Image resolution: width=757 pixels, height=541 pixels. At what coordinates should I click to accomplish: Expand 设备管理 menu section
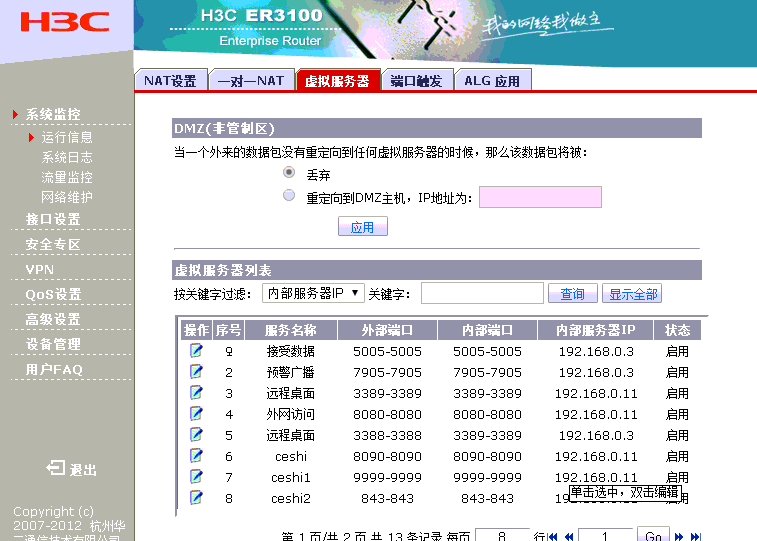(x=53, y=344)
